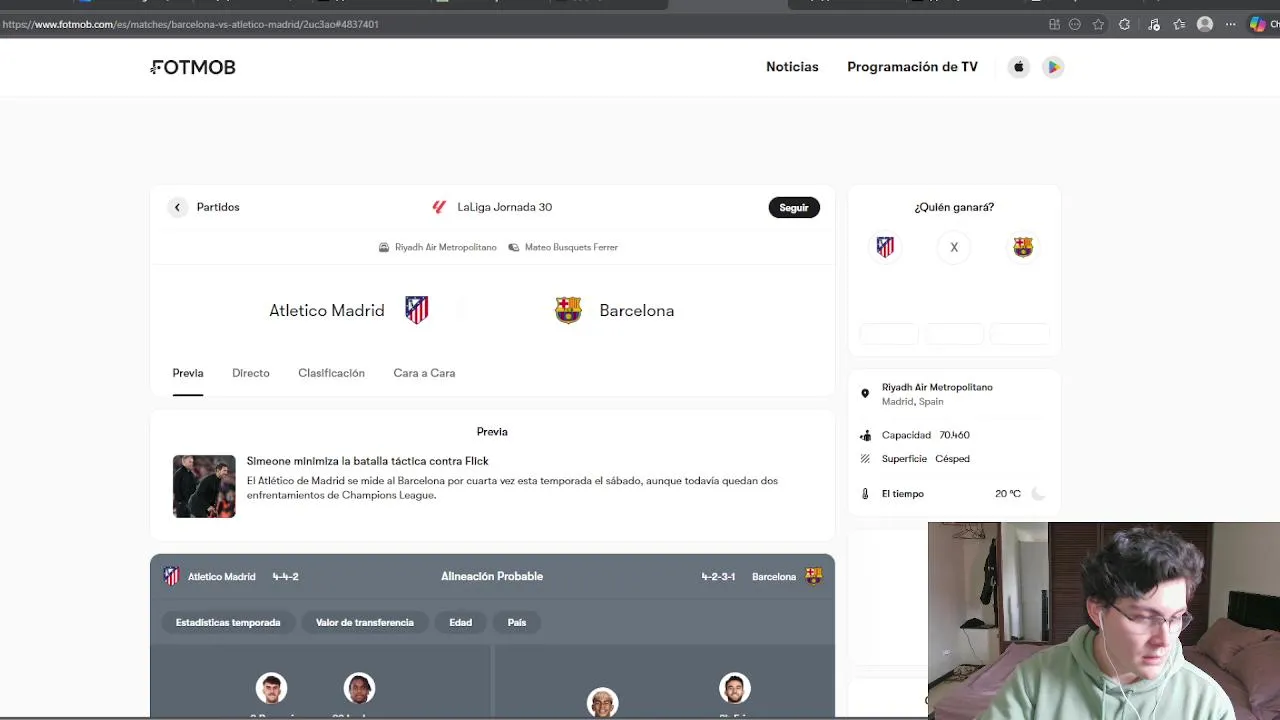Open LaLiga Jornada 30 link

[x=505, y=207]
